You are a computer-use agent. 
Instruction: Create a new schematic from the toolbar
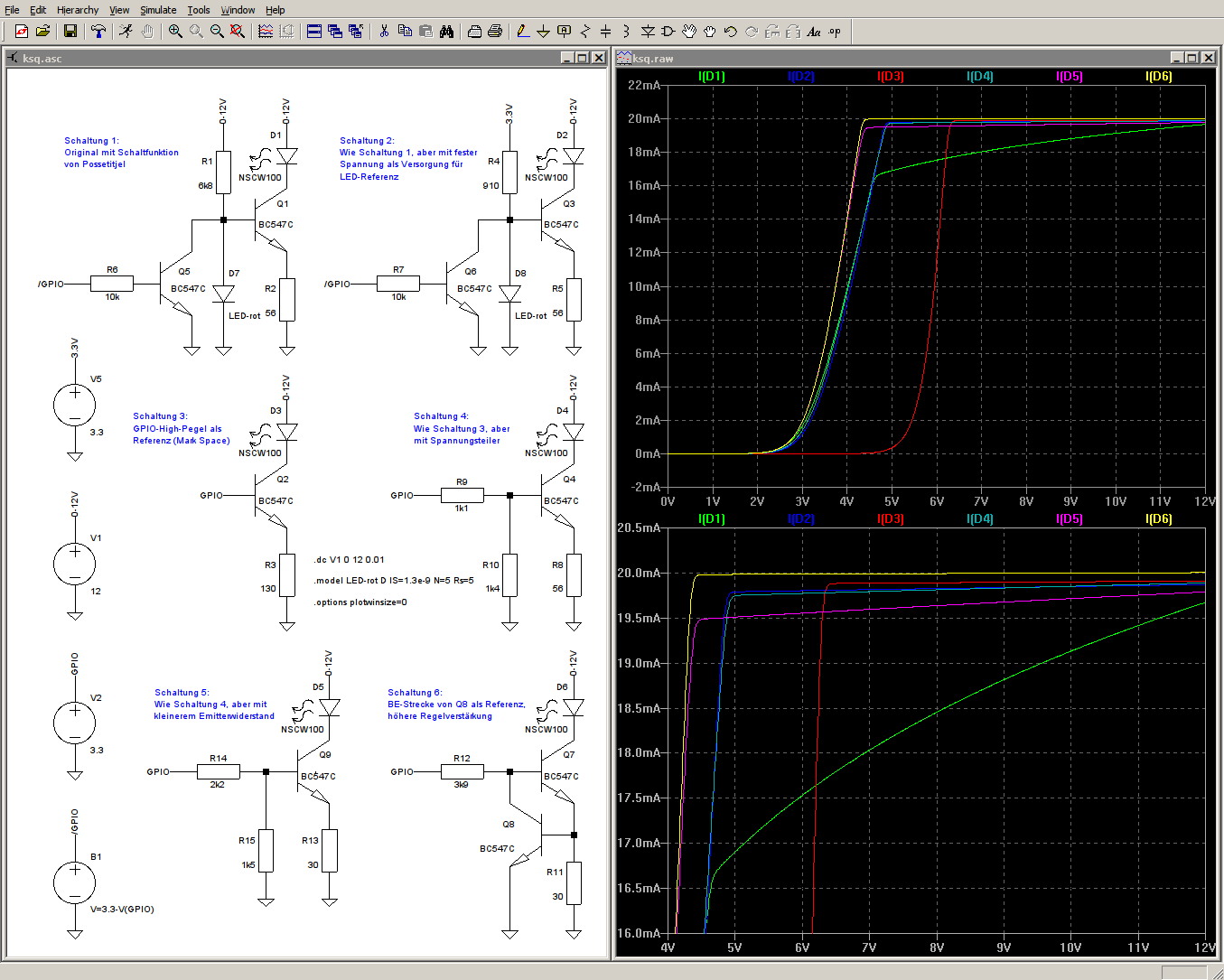tap(22, 32)
